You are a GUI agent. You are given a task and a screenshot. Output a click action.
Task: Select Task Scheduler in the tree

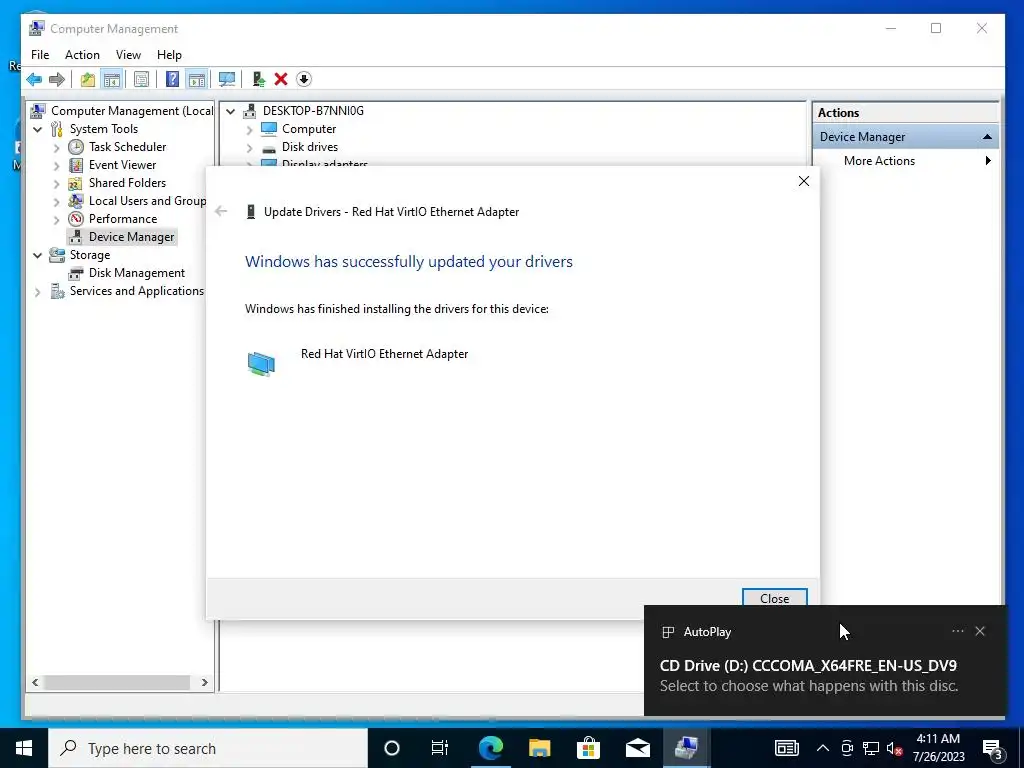127,147
